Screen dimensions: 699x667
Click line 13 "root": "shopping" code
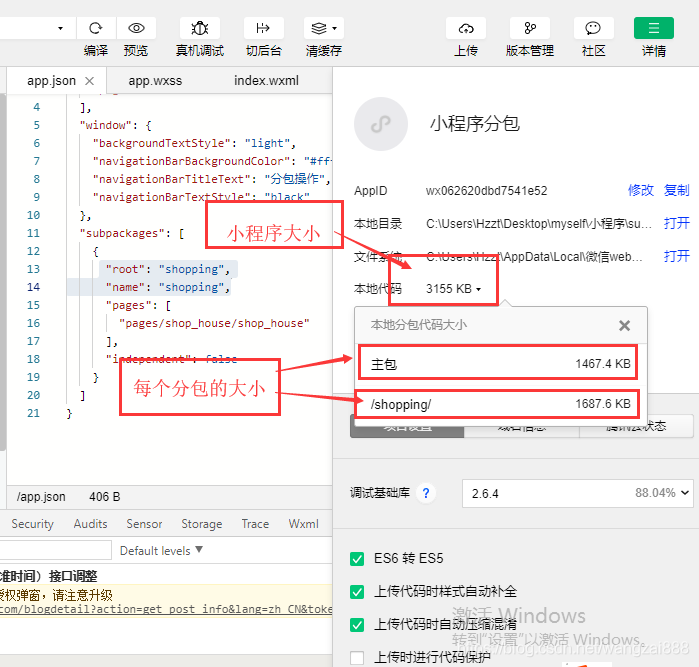pyautogui.click(x=168, y=269)
